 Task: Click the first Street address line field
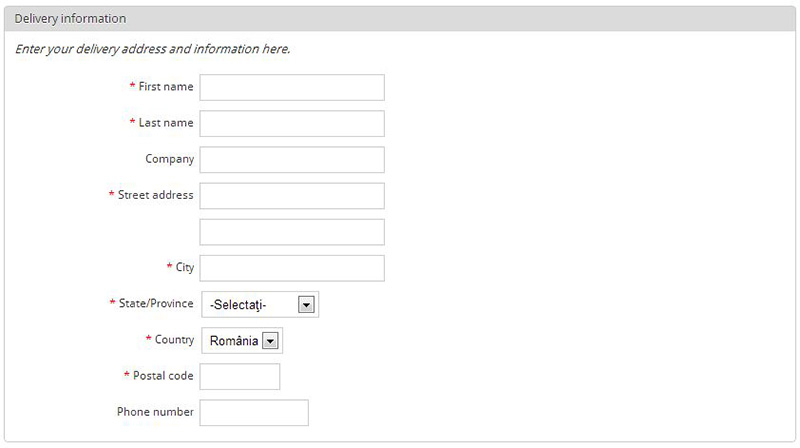click(x=292, y=195)
